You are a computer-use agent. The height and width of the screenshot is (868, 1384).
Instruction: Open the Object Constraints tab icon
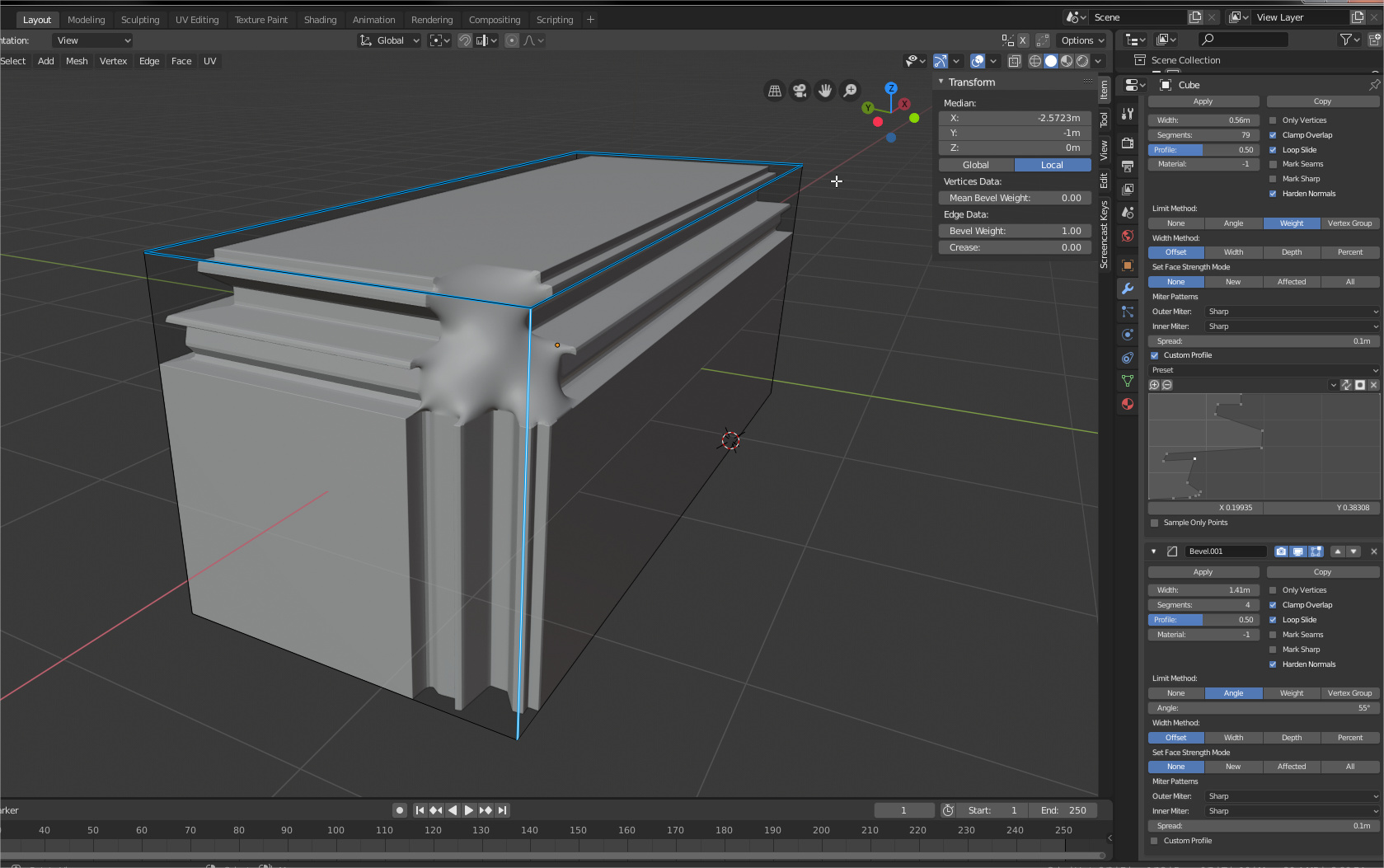point(1128,358)
